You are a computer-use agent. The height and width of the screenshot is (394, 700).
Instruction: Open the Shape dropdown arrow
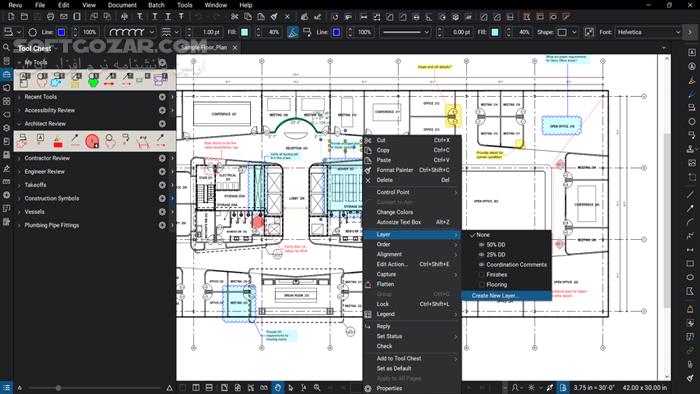[574, 32]
